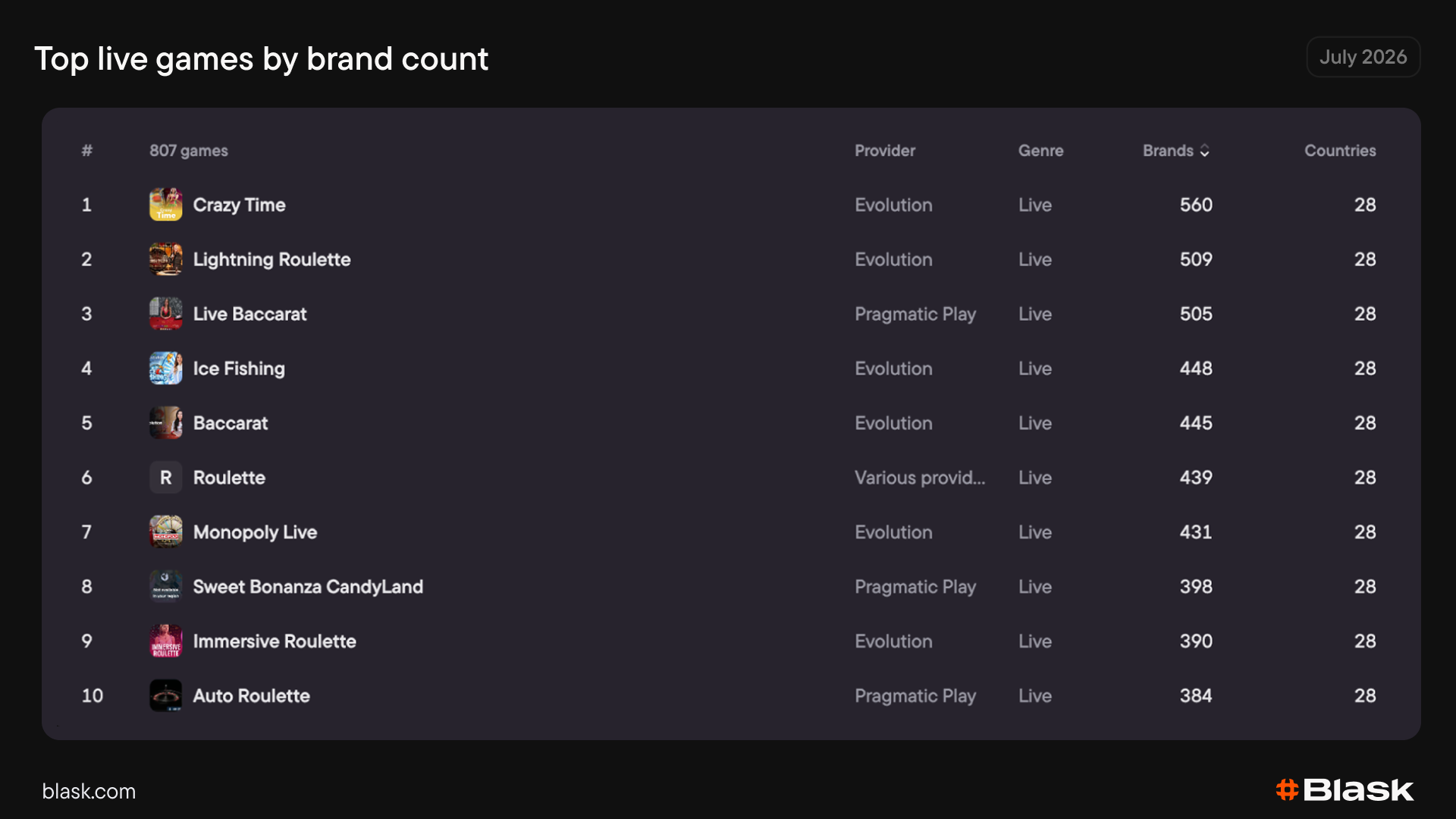Click the '807 games' header text
Image resolution: width=1456 pixels, height=819 pixels.
tap(189, 151)
